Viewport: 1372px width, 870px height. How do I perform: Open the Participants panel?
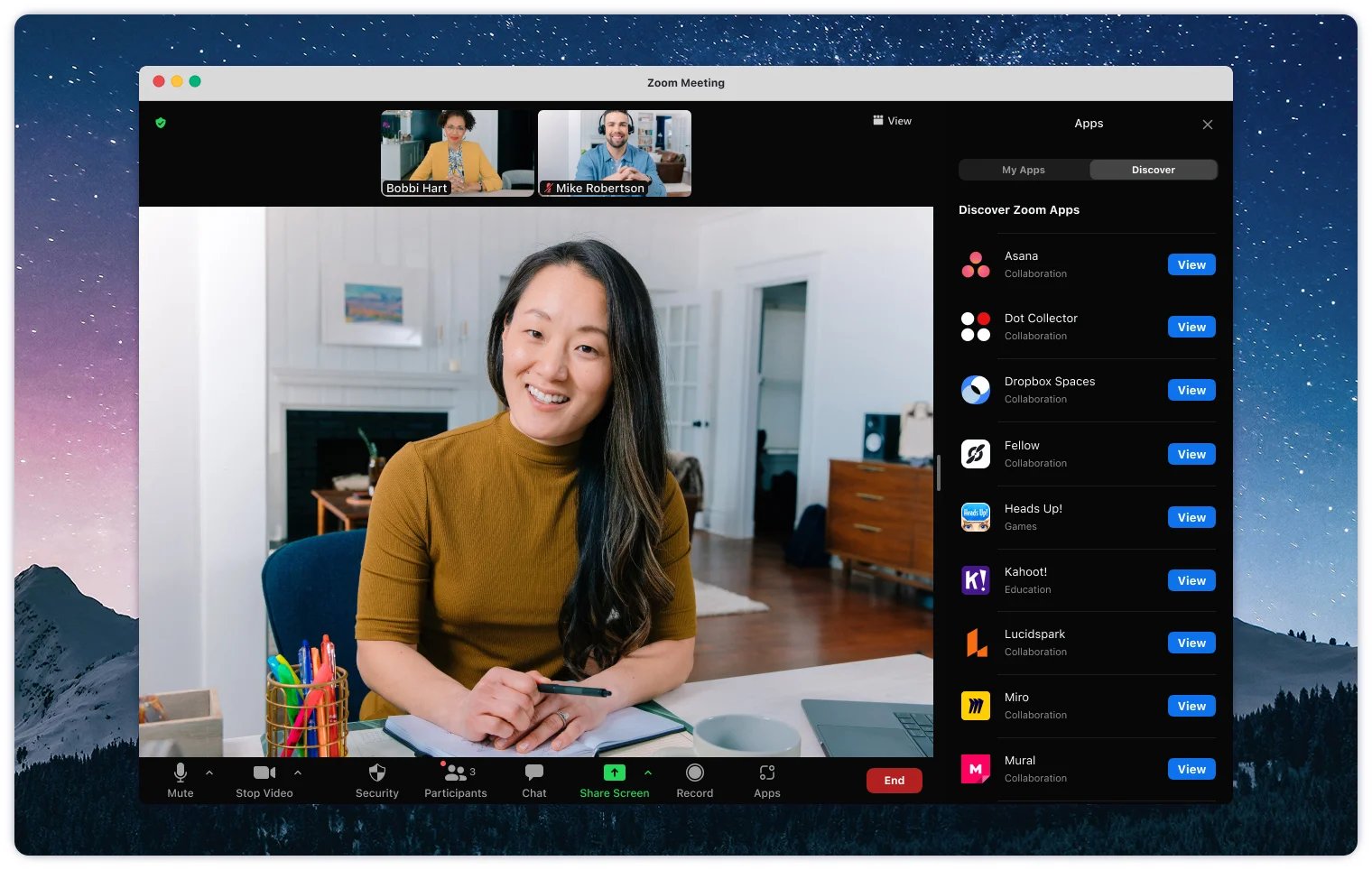coord(455,773)
